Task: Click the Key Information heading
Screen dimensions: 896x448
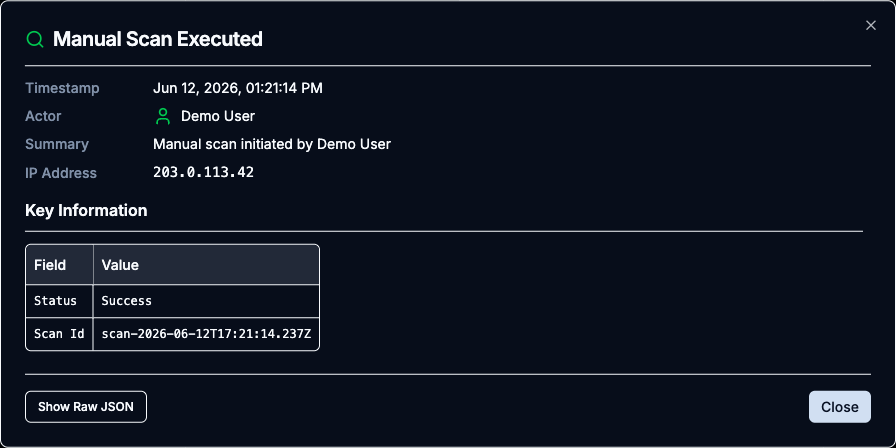Action: [86, 210]
